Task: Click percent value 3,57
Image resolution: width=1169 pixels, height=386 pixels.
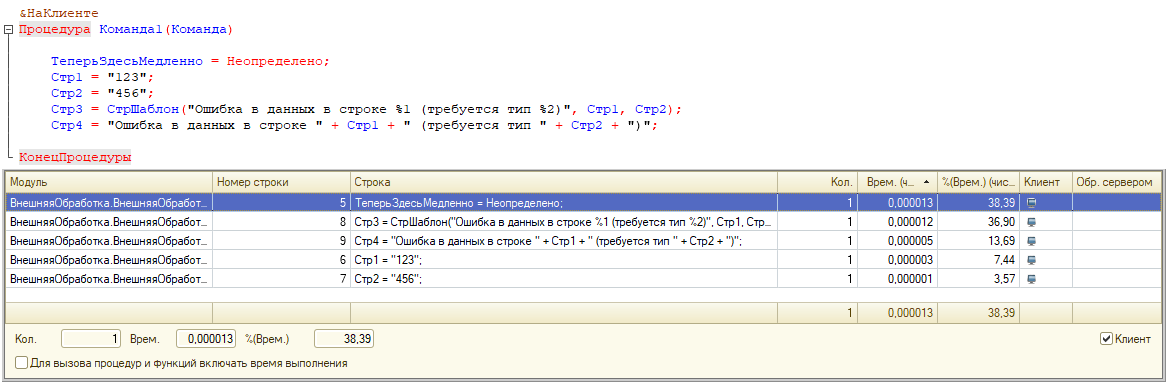Action: point(1004,279)
